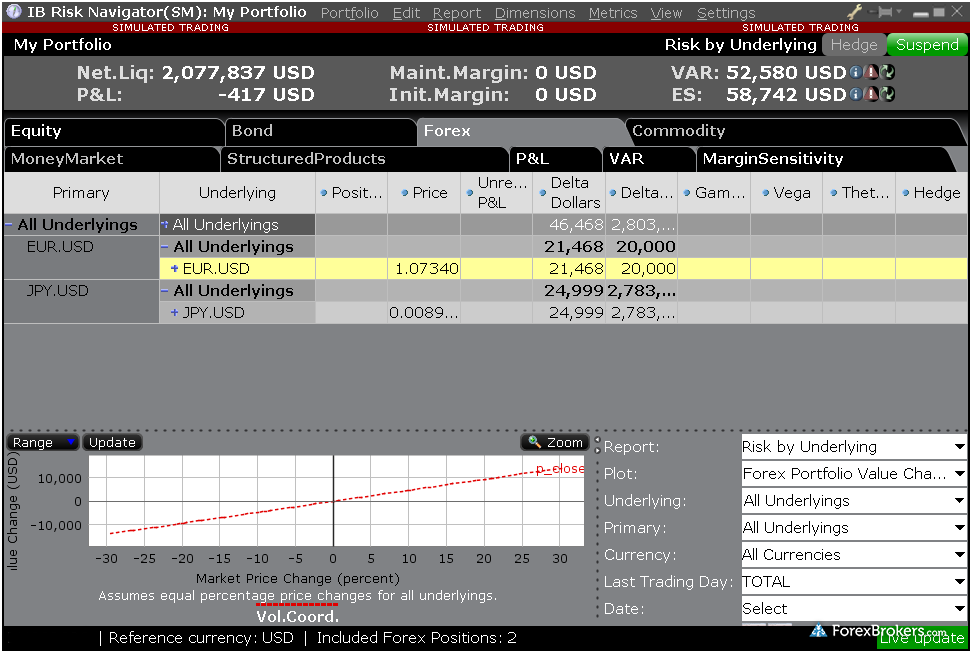972x653 pixels.
Task: Toggle the Live update button
Action: point(922,639)
